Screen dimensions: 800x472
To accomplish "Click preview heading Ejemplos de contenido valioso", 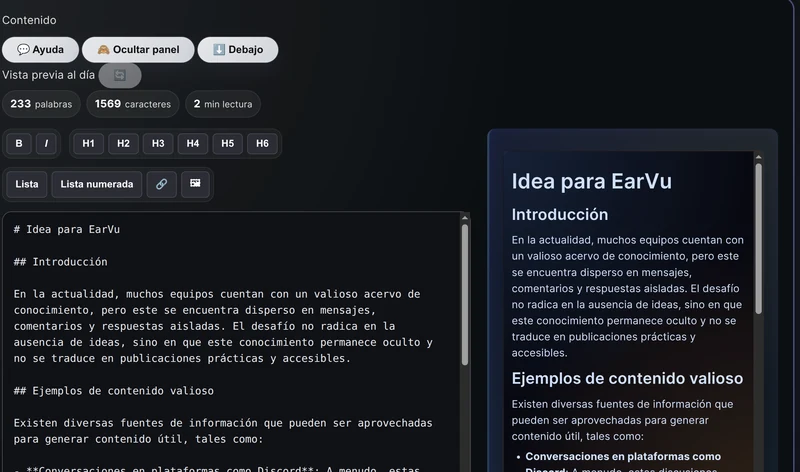I will pos(627,378).
